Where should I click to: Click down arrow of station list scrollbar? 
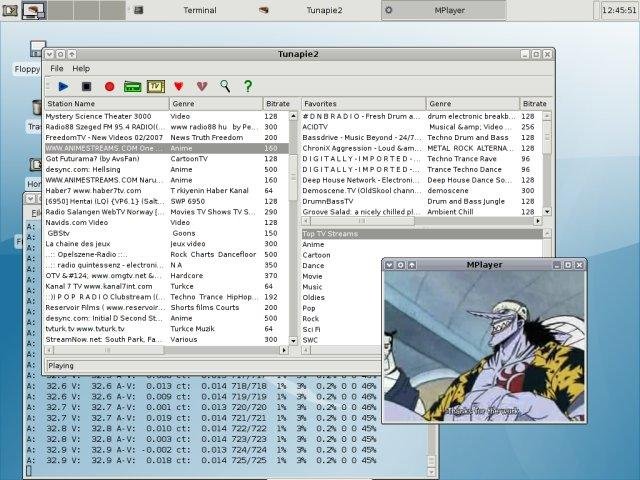click(294, 341)
